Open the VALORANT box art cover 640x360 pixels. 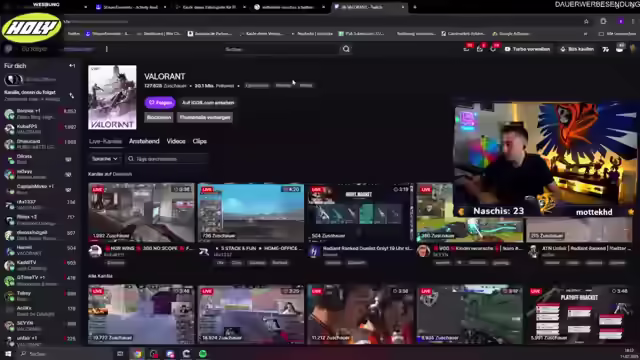coord(112,97)
